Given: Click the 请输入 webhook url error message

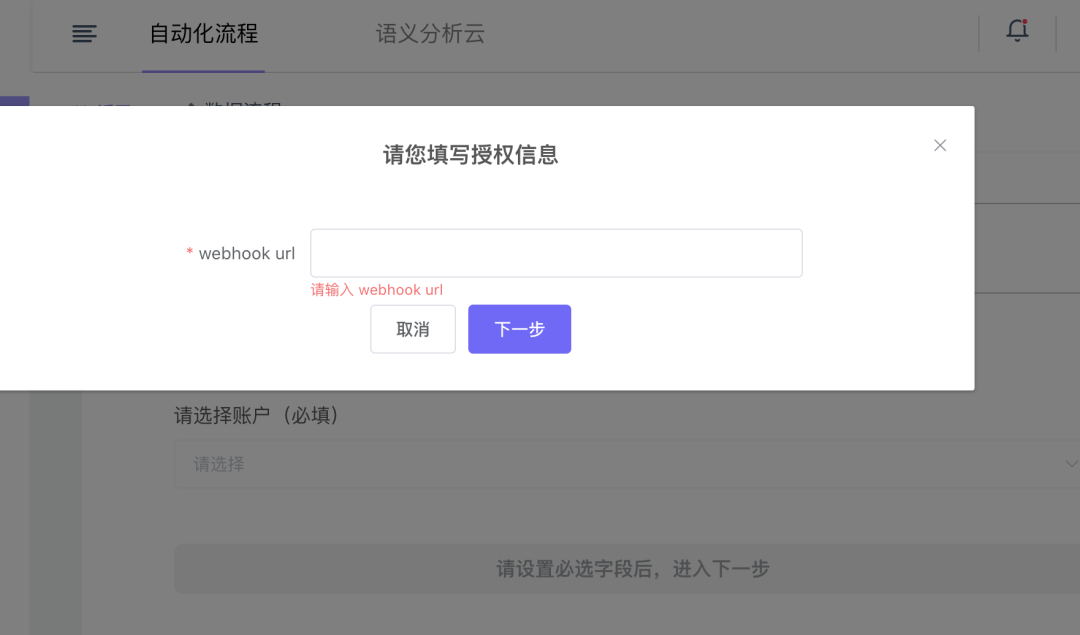Looking at the screenshot, I should click(377, 290).
